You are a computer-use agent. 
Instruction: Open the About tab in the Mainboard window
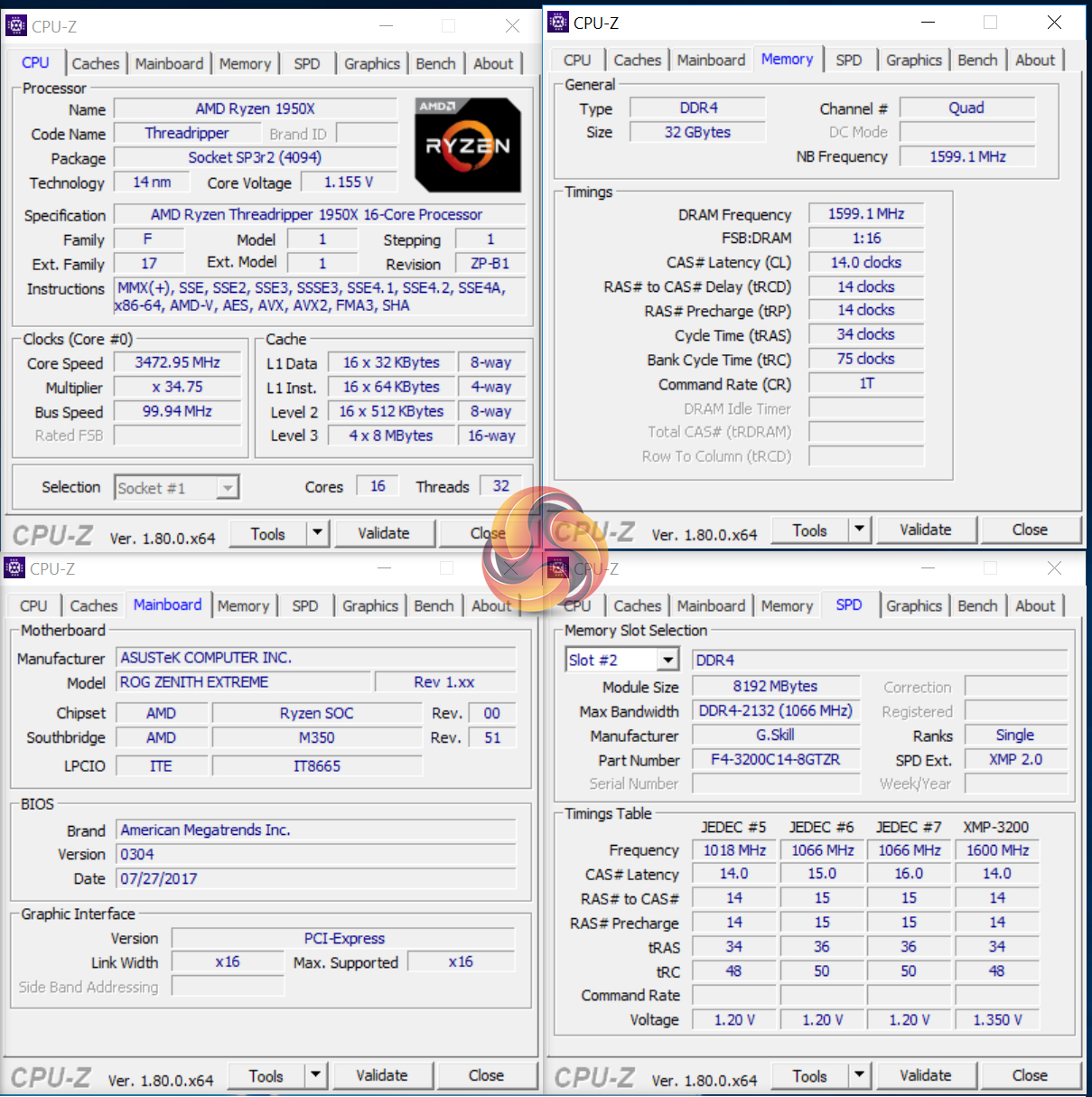click(490, 605)
